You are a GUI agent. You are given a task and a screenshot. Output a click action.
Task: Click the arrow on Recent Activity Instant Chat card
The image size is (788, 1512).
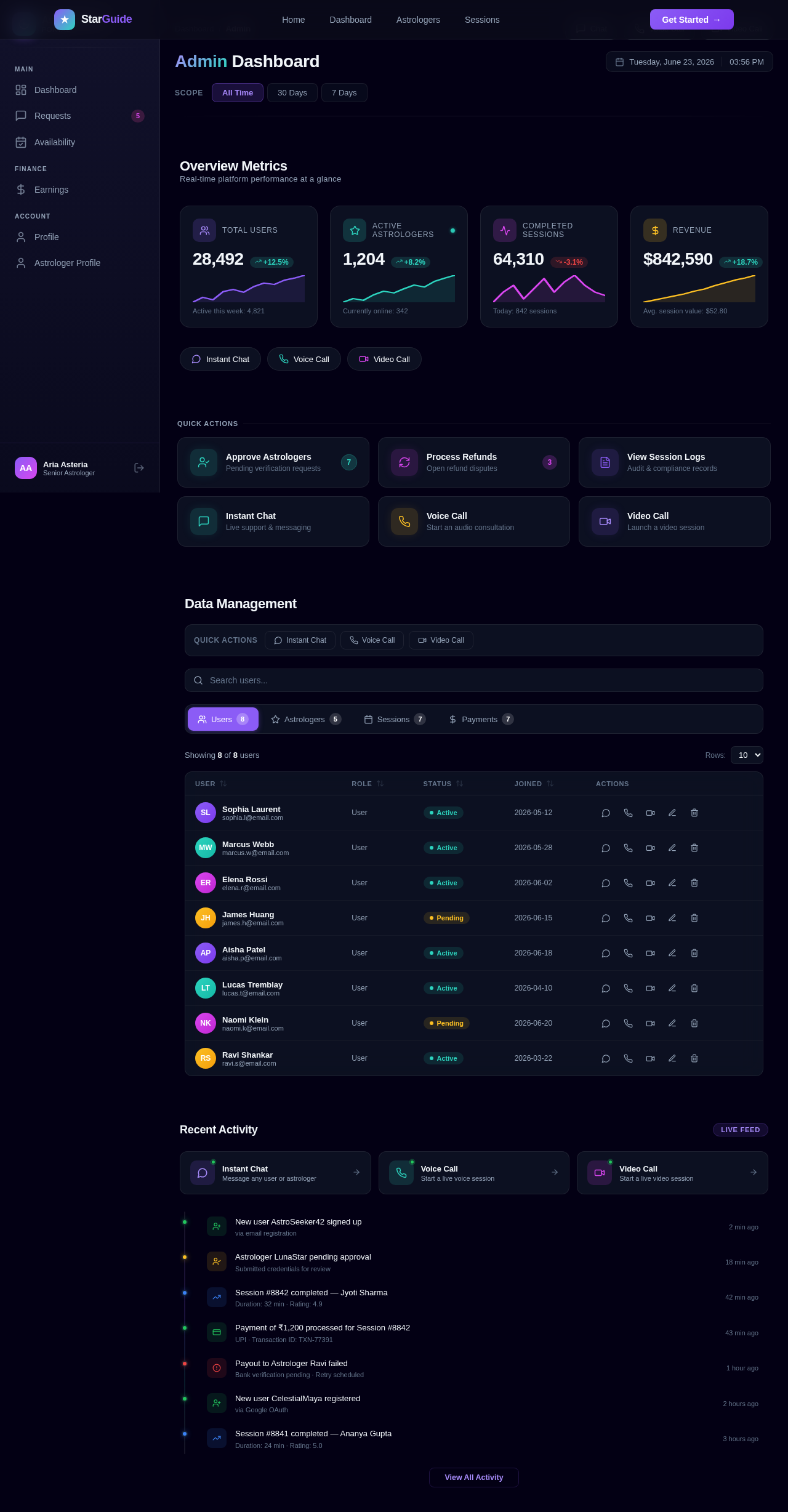click(x=356, y=1172)
